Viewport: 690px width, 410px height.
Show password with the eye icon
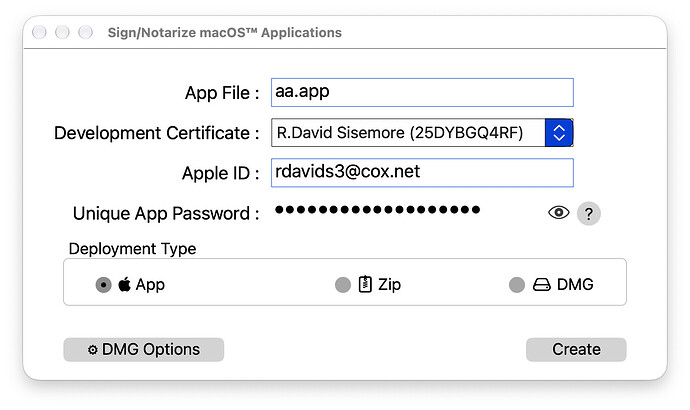558,213
